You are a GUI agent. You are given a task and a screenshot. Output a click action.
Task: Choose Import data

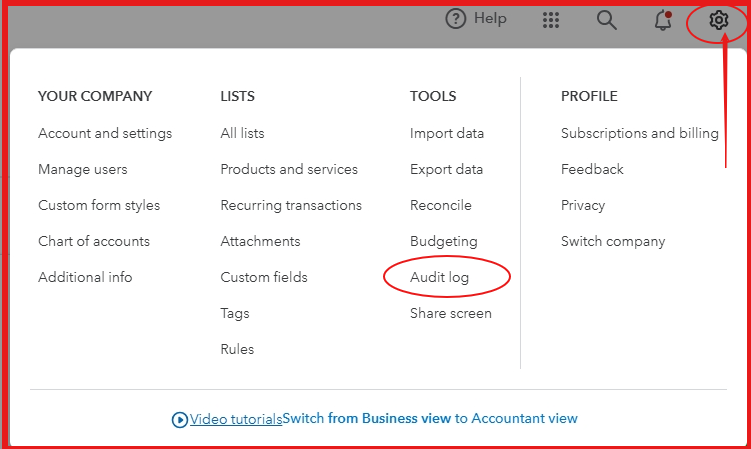click(447, 133)
